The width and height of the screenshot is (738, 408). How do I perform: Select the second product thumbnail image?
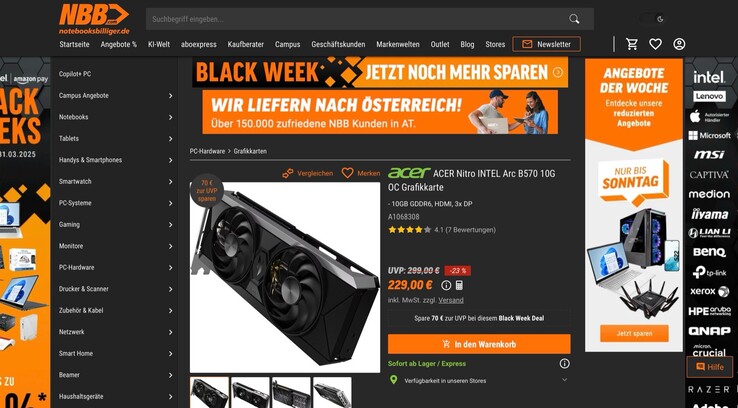coord(250,392)
